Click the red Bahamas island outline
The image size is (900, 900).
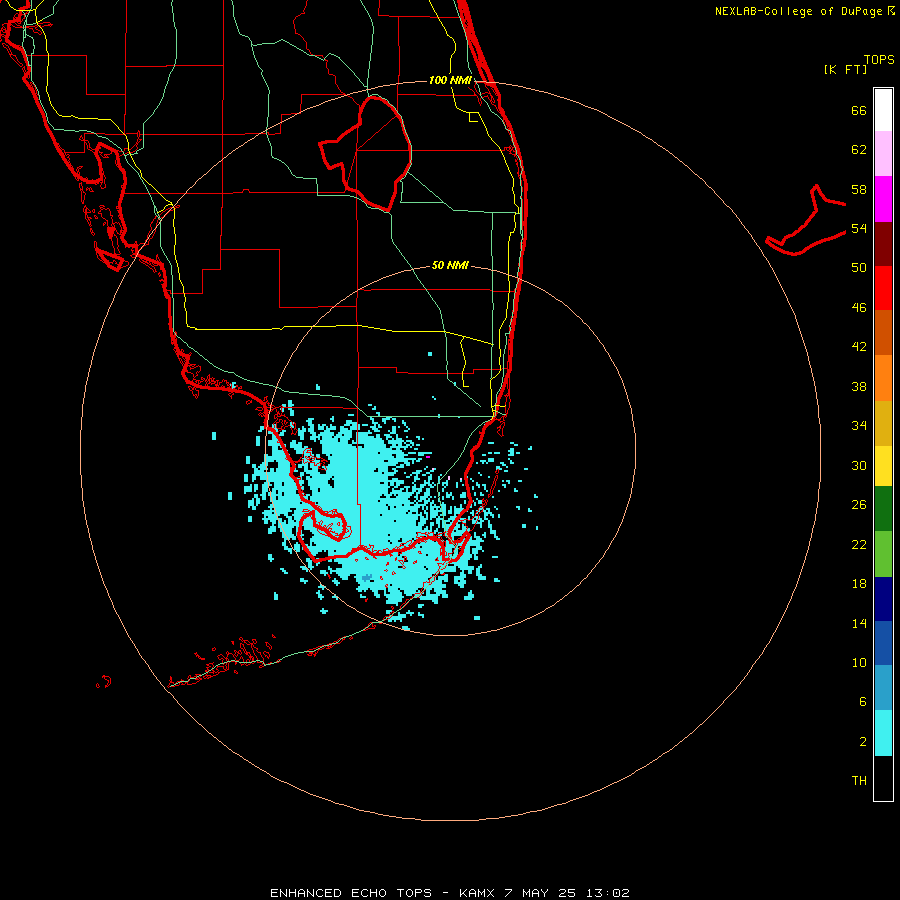pos(806,220)
